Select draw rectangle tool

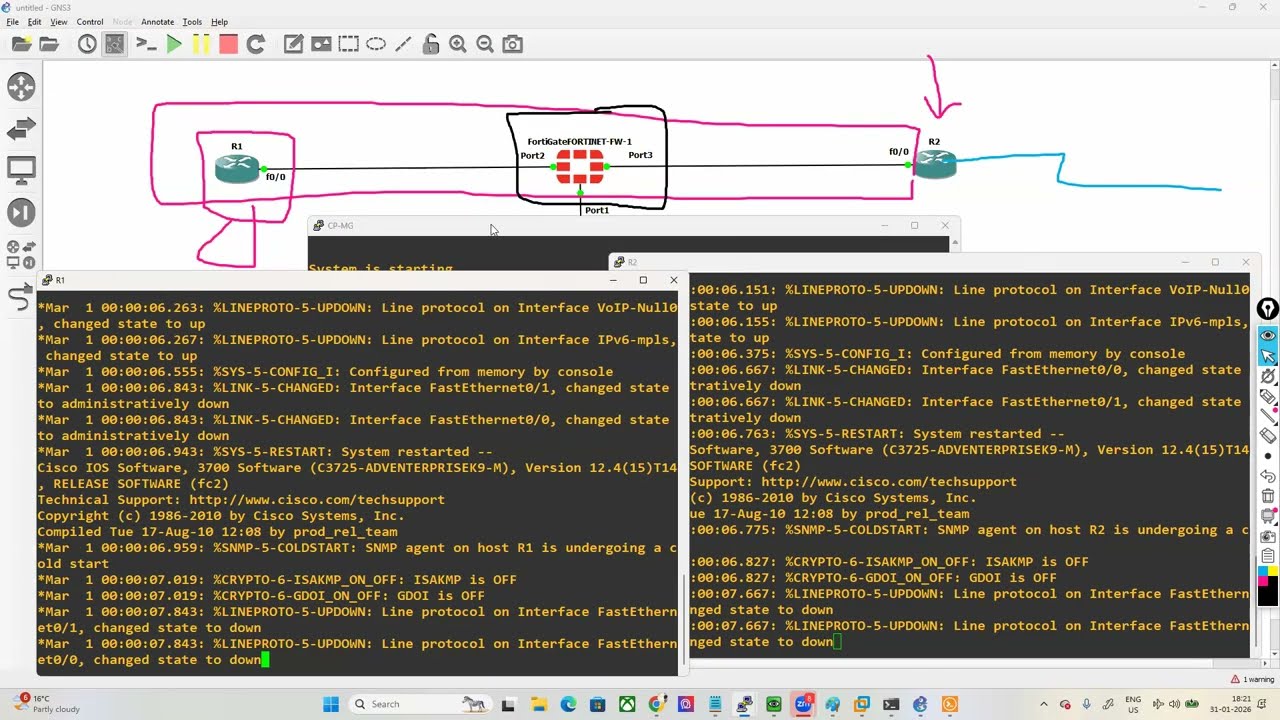[x=348, y=44]
